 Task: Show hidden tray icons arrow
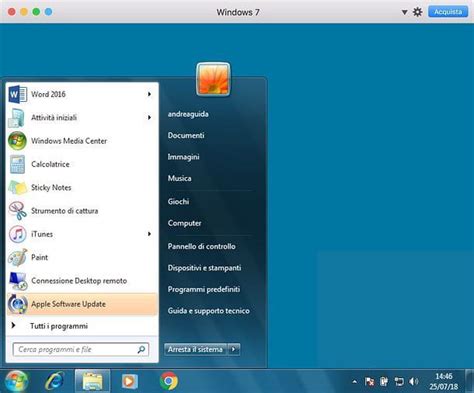pyautogui.click(x=355, y=382)
